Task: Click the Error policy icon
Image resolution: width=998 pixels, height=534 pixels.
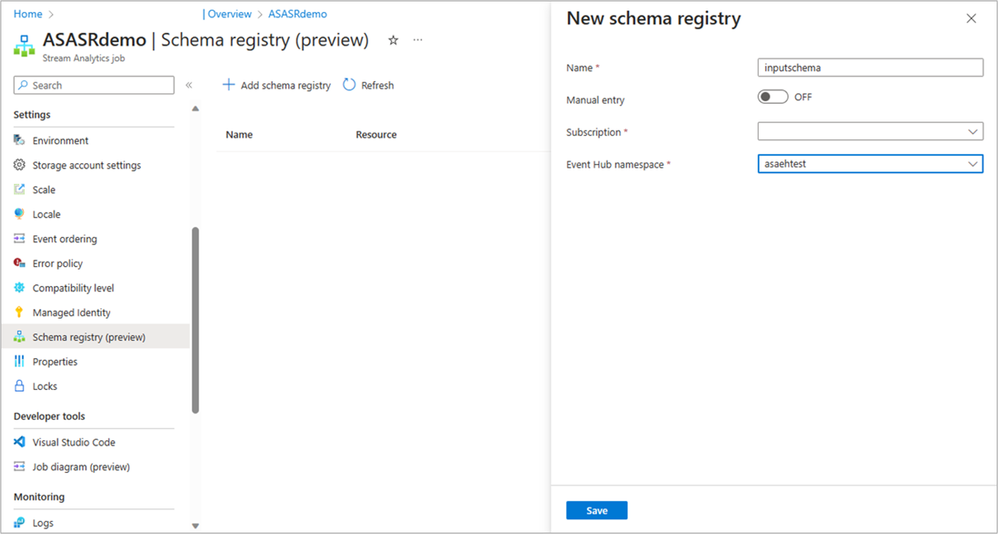Action: (20, 263)
